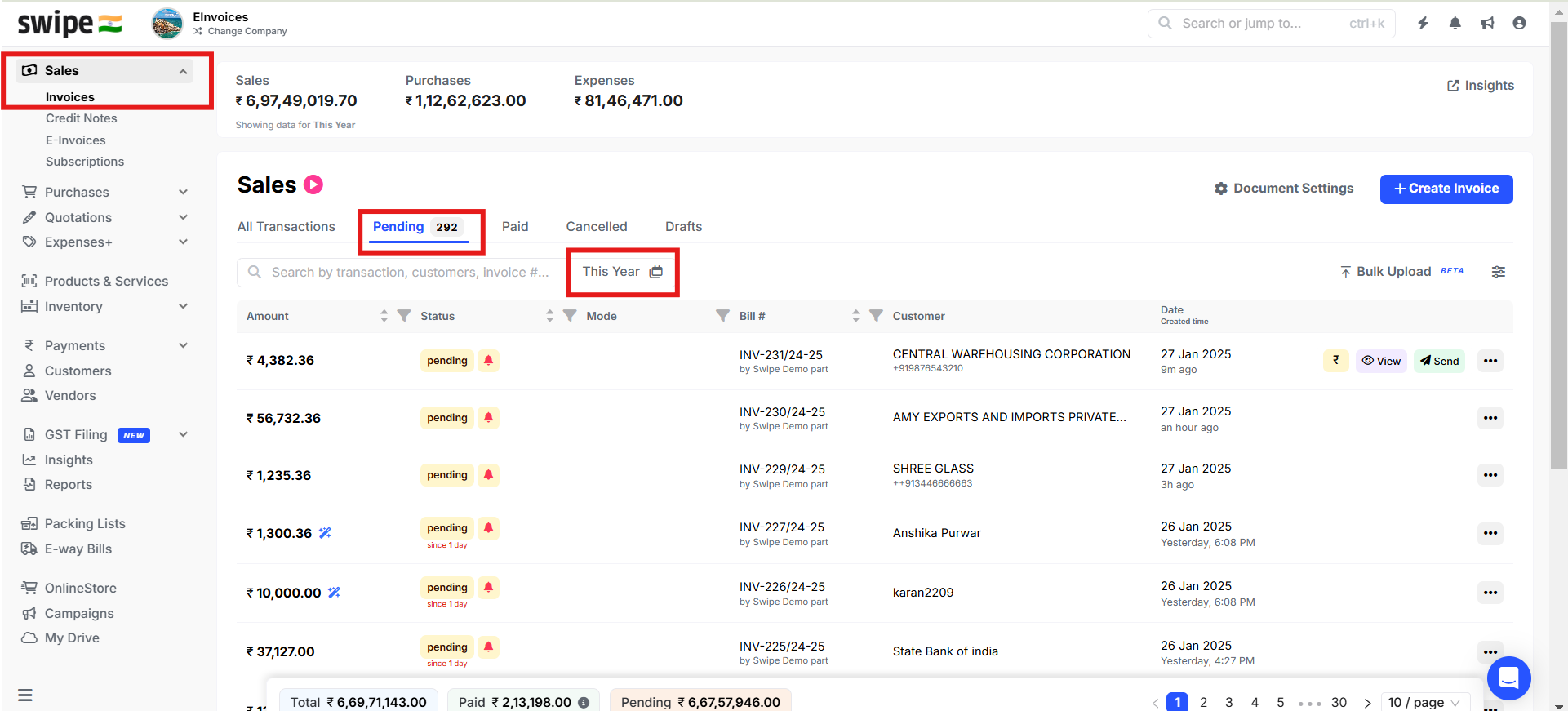
Task: Click reminder bell for INV-225/24-25
Action: (x=488, y=647)
